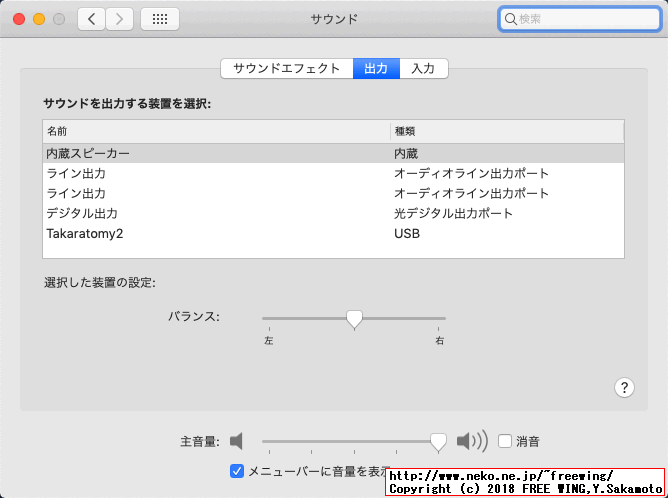Minimize window with yellow button
Viewport: 668px width, 498px height.
tap(39, 19)
